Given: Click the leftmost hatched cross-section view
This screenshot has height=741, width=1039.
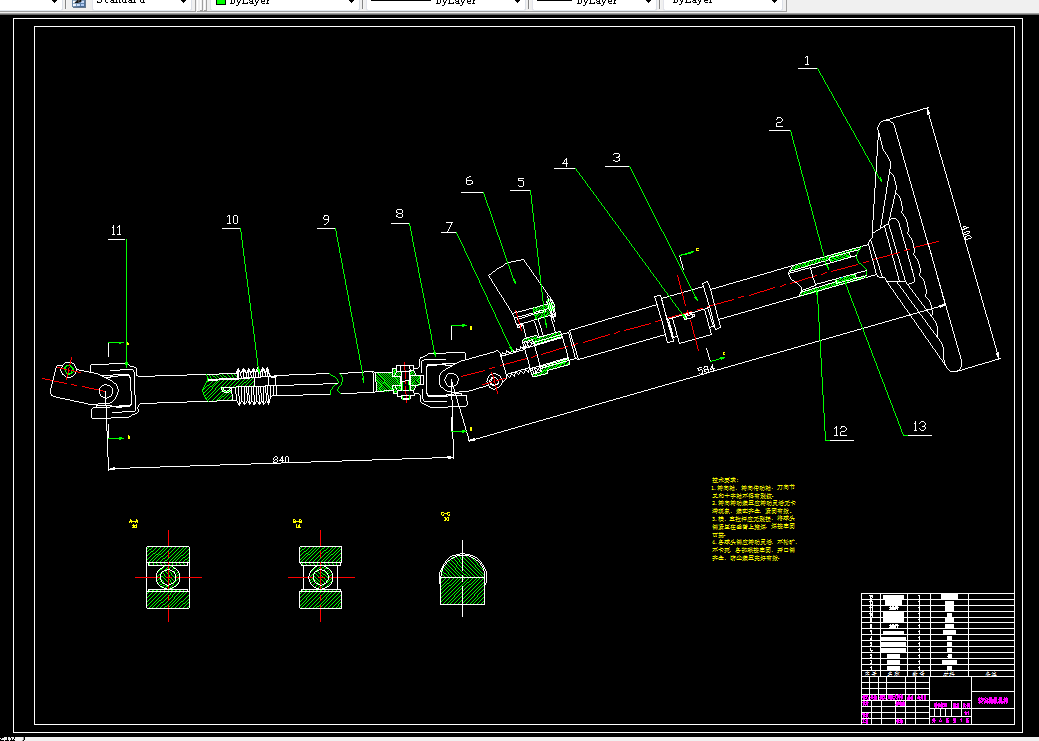Looking at the screenshot, I should pos(168,577).
